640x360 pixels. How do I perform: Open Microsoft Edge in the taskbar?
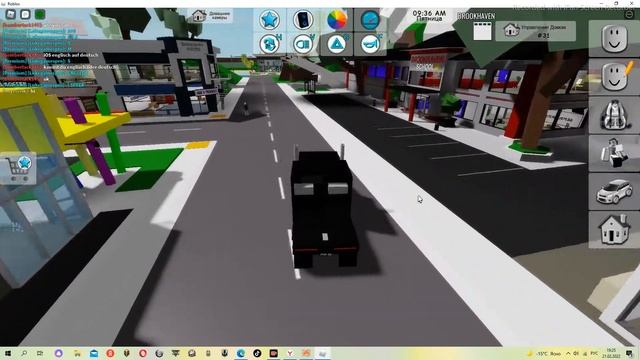pos(241,353)
